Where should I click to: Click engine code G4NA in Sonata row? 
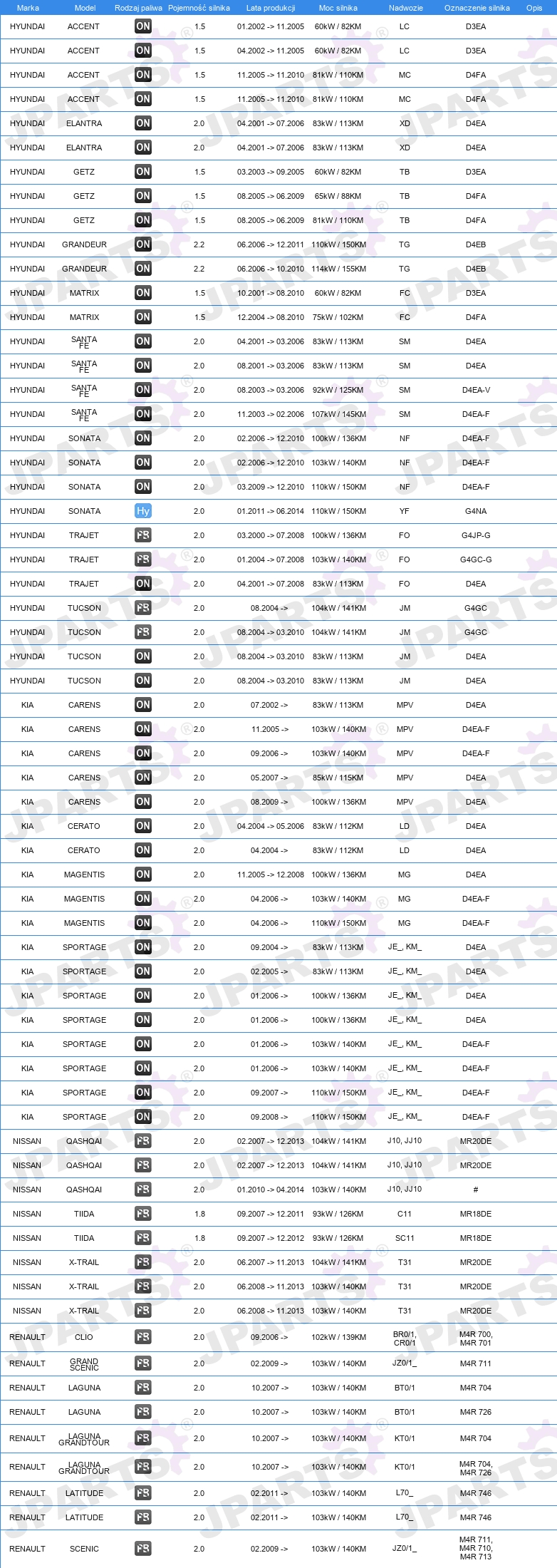tap(476, 511)
